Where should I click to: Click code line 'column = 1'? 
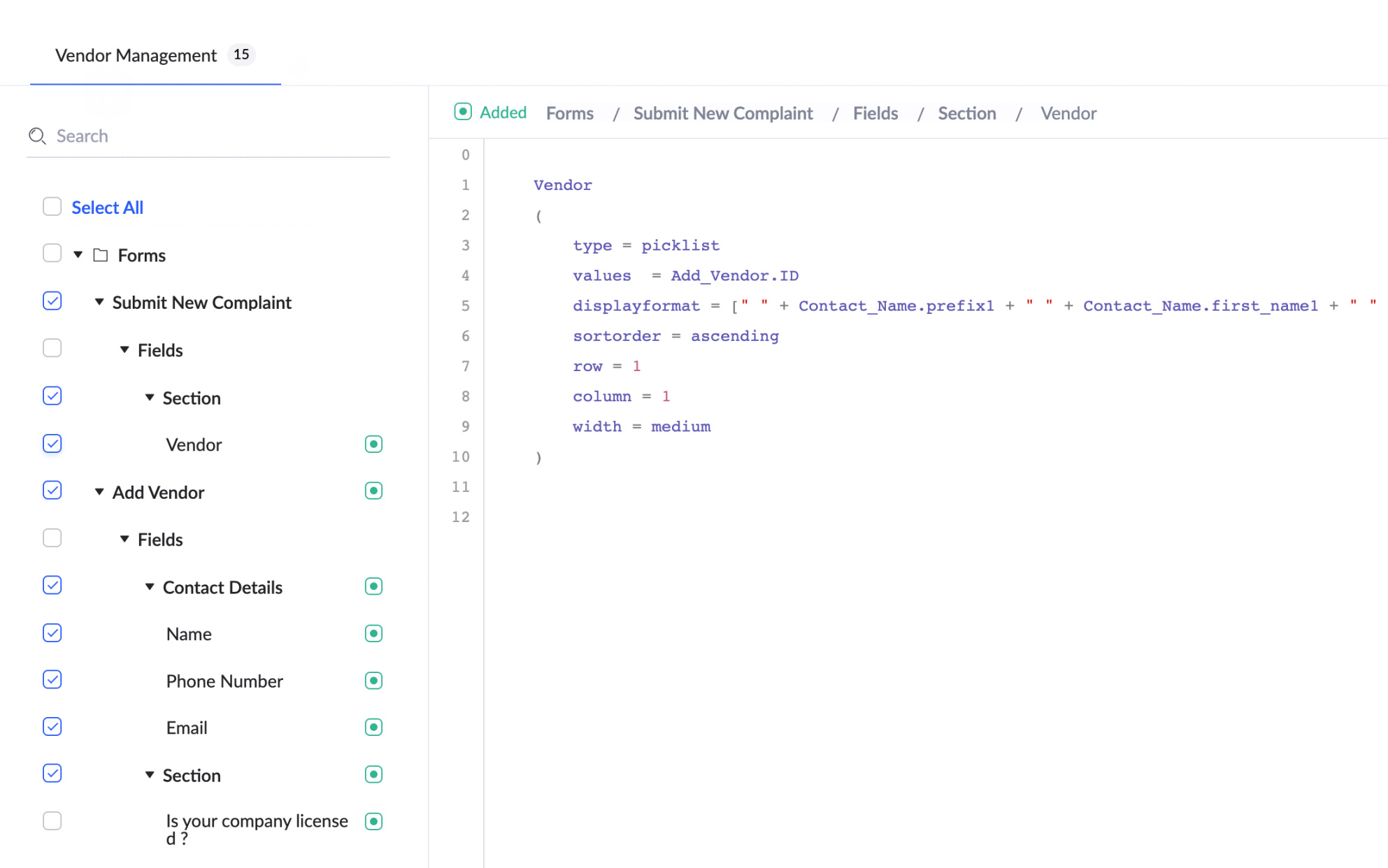tap(621, 396)
